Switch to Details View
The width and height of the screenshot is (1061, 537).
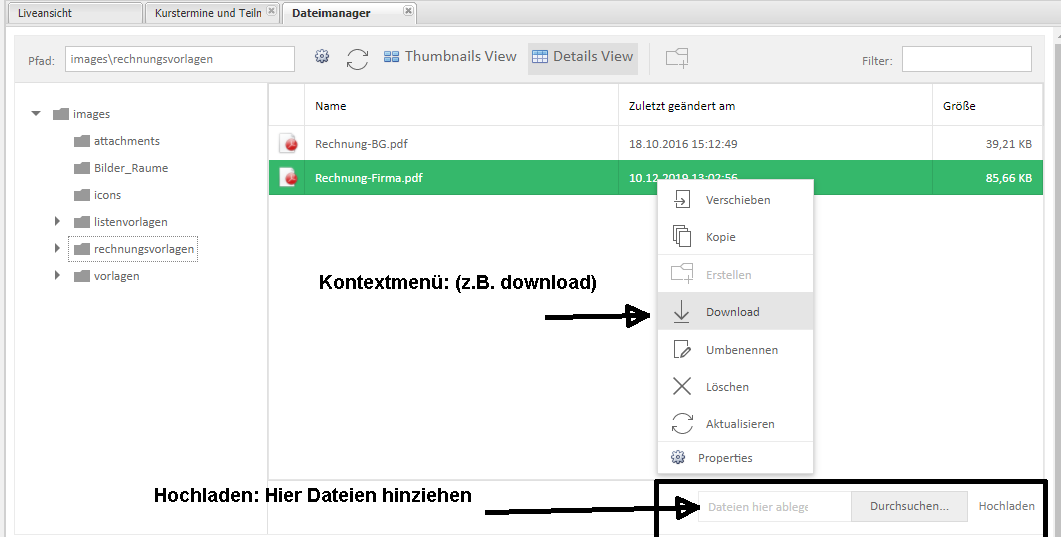tap(583, 57)
